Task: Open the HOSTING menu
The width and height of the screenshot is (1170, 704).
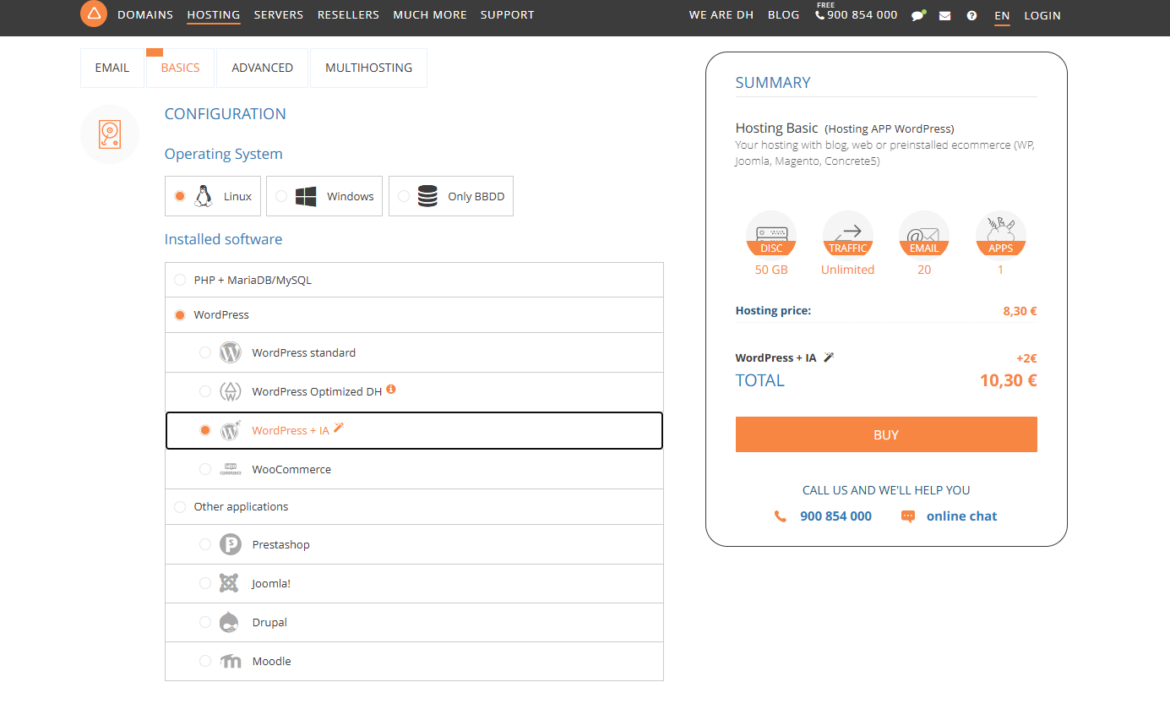Action: (213, 15)
